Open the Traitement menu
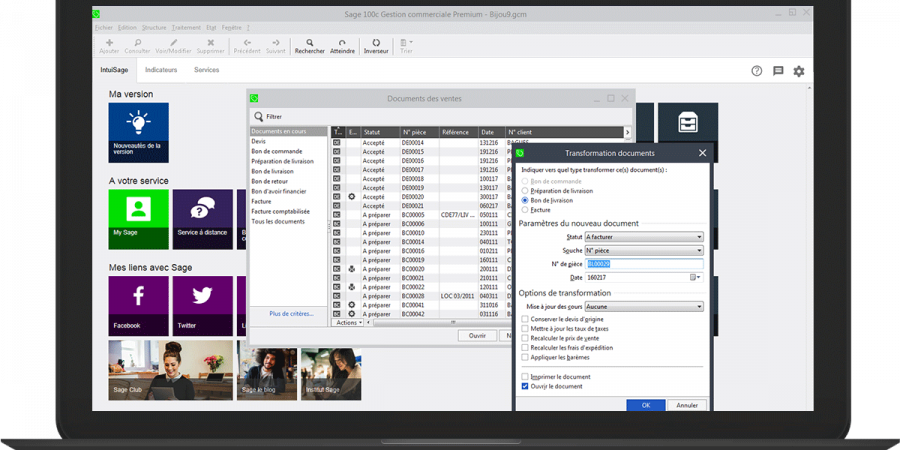900x450 pixels. [186, 28]
